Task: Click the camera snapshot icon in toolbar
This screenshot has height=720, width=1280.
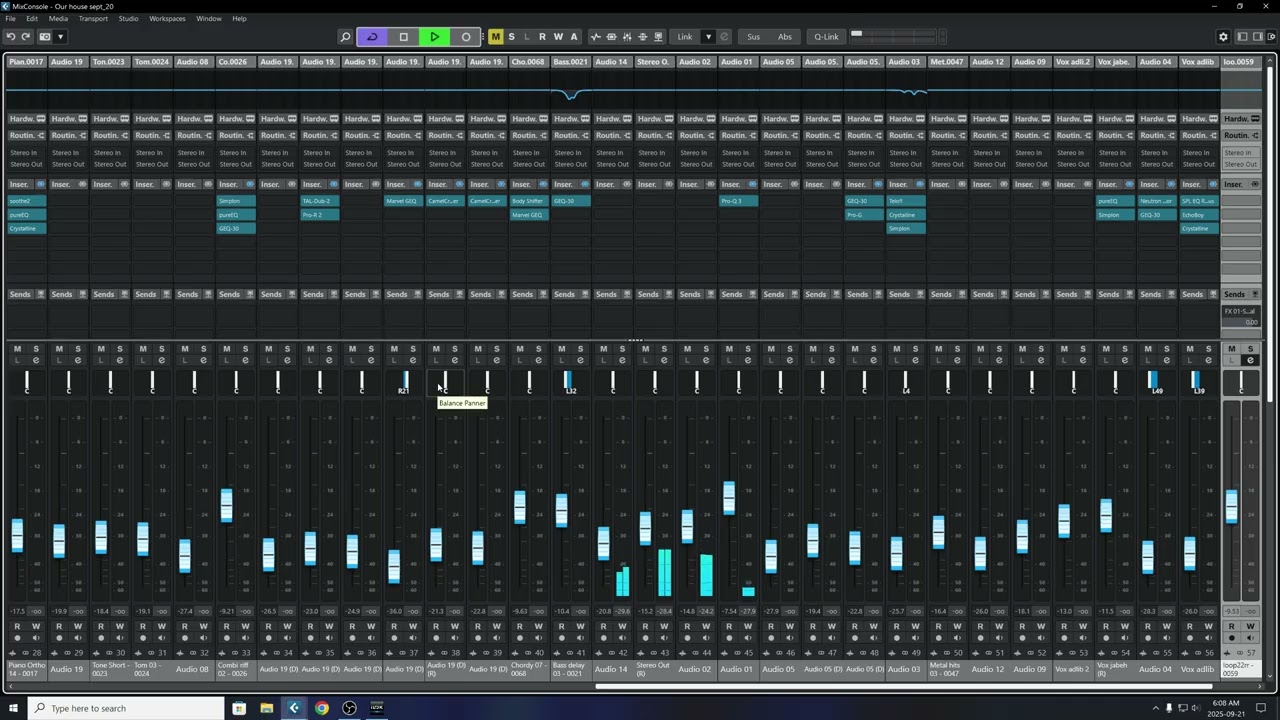Action: point(45,37)
